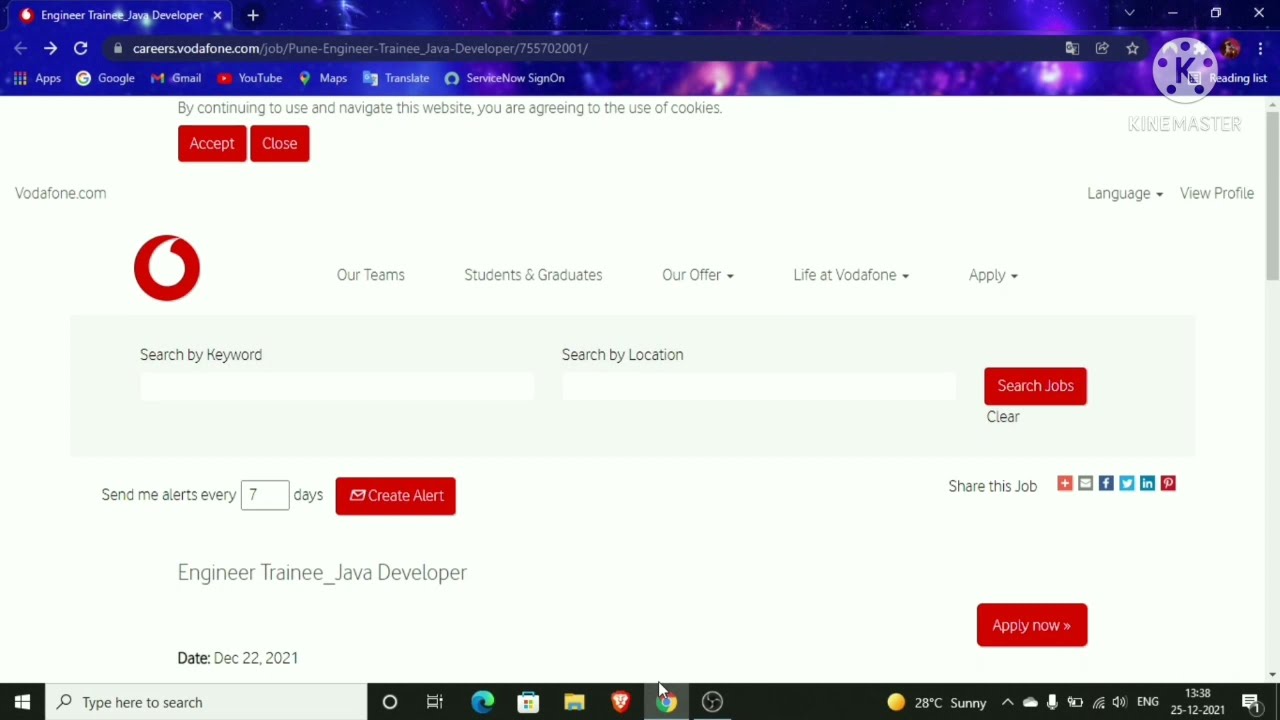
Task: Close the Engineer Trainee_Java Developer tab
Action: coord(217,15)
